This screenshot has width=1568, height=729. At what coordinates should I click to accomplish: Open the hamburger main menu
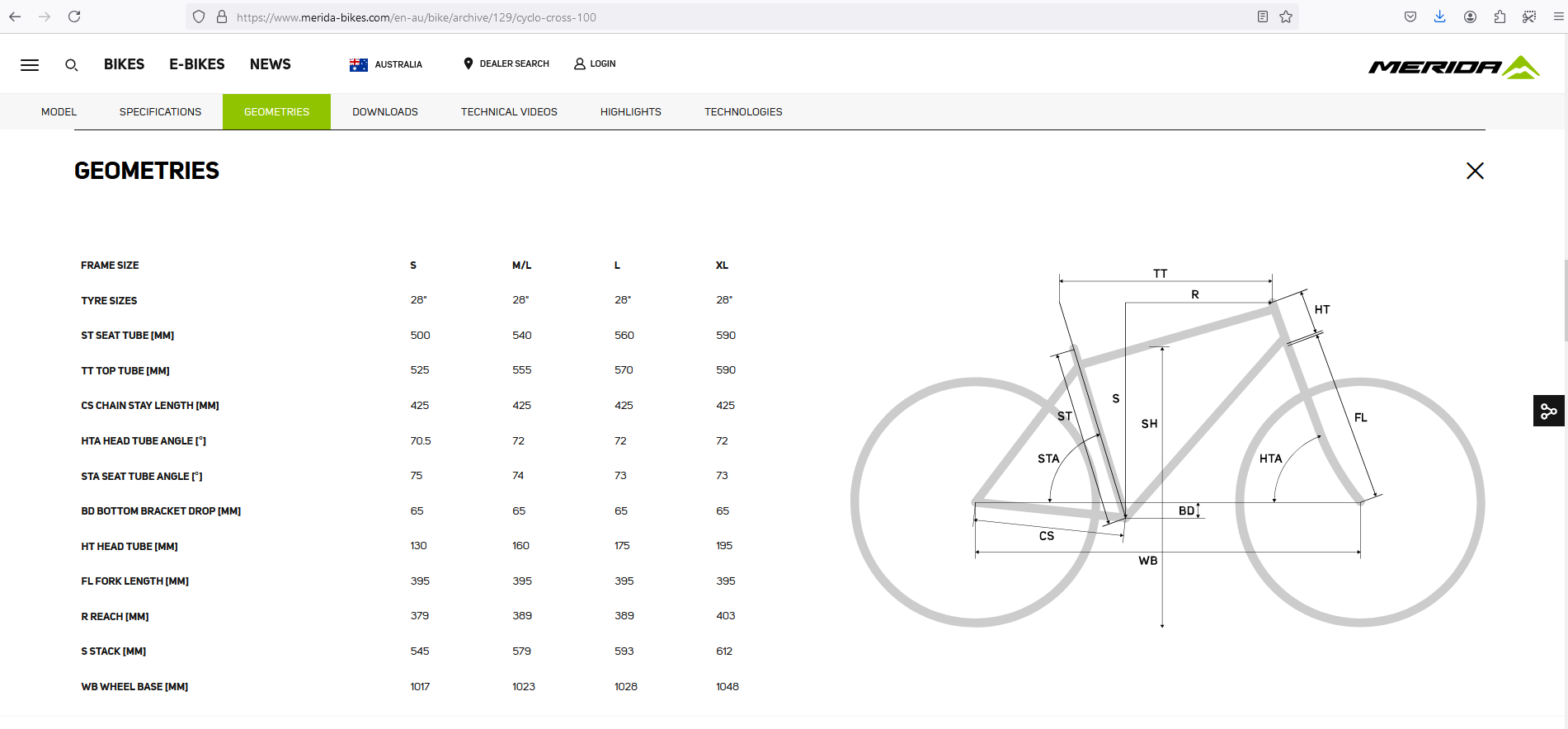pos(30,65)
